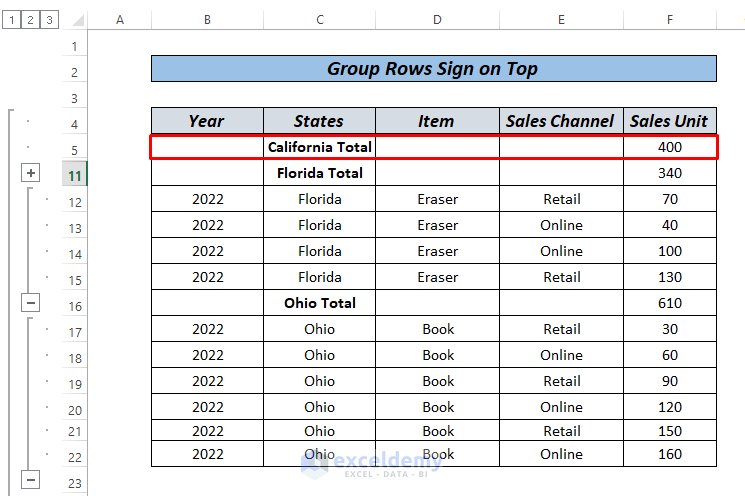Click Eraser cell in row 14

pyautogui.click(x=437, y=251)
